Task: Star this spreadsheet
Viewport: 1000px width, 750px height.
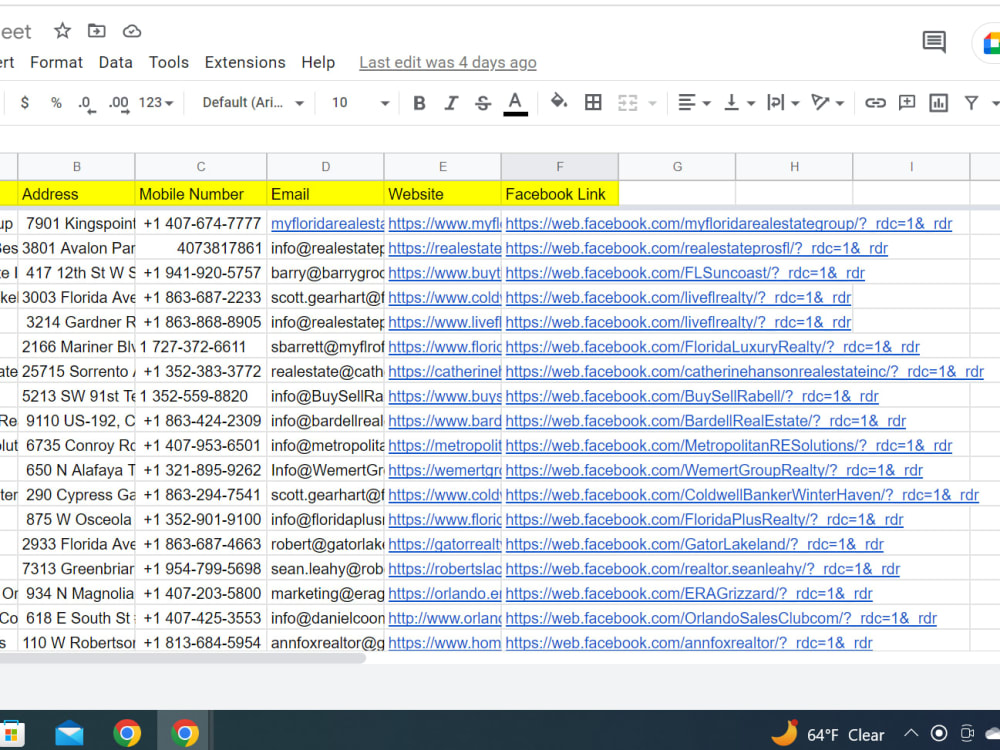Action: pos(62,31)
